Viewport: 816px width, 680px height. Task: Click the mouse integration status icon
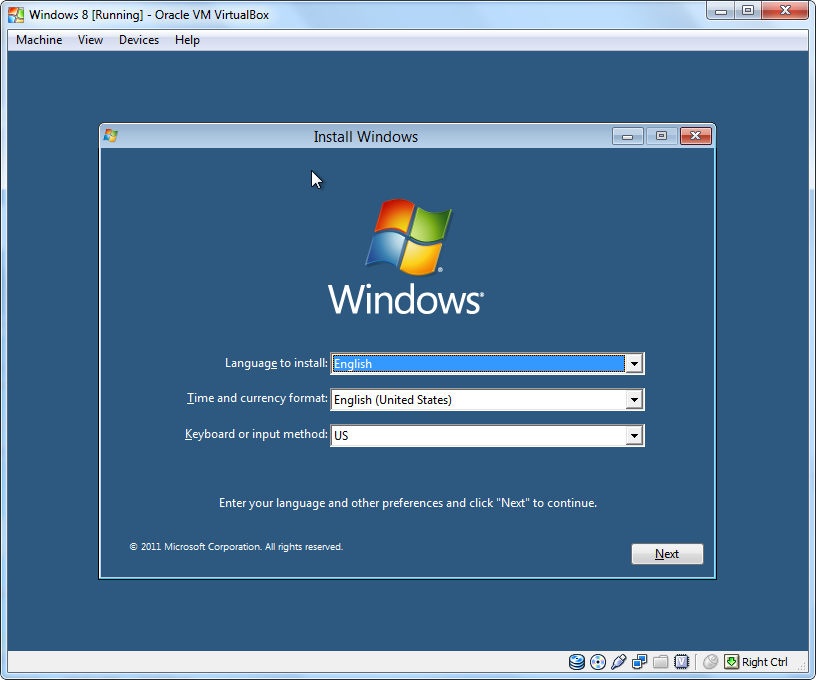tap(710, 662)
